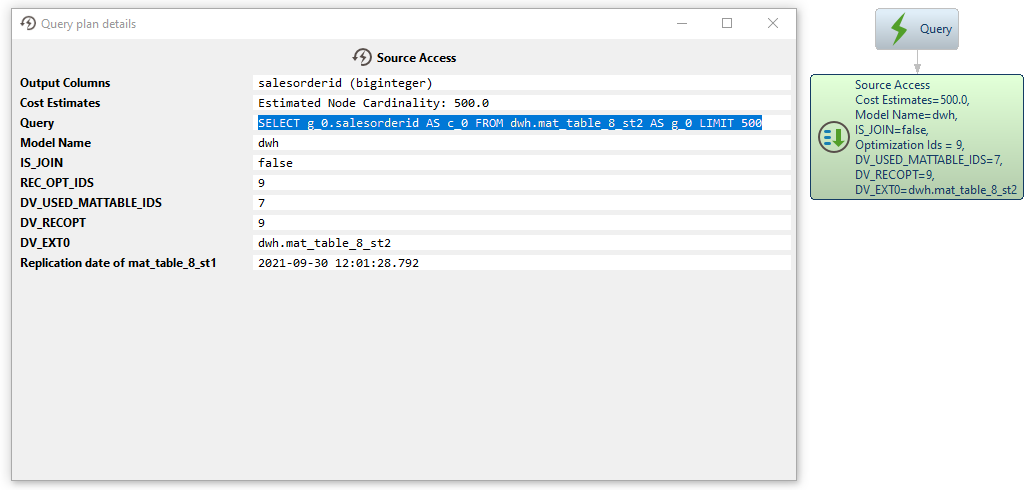Screen dimensions: 1031x490
Task: Click the REC_OPT_IDS value field
Action: [x=521, y=183]
